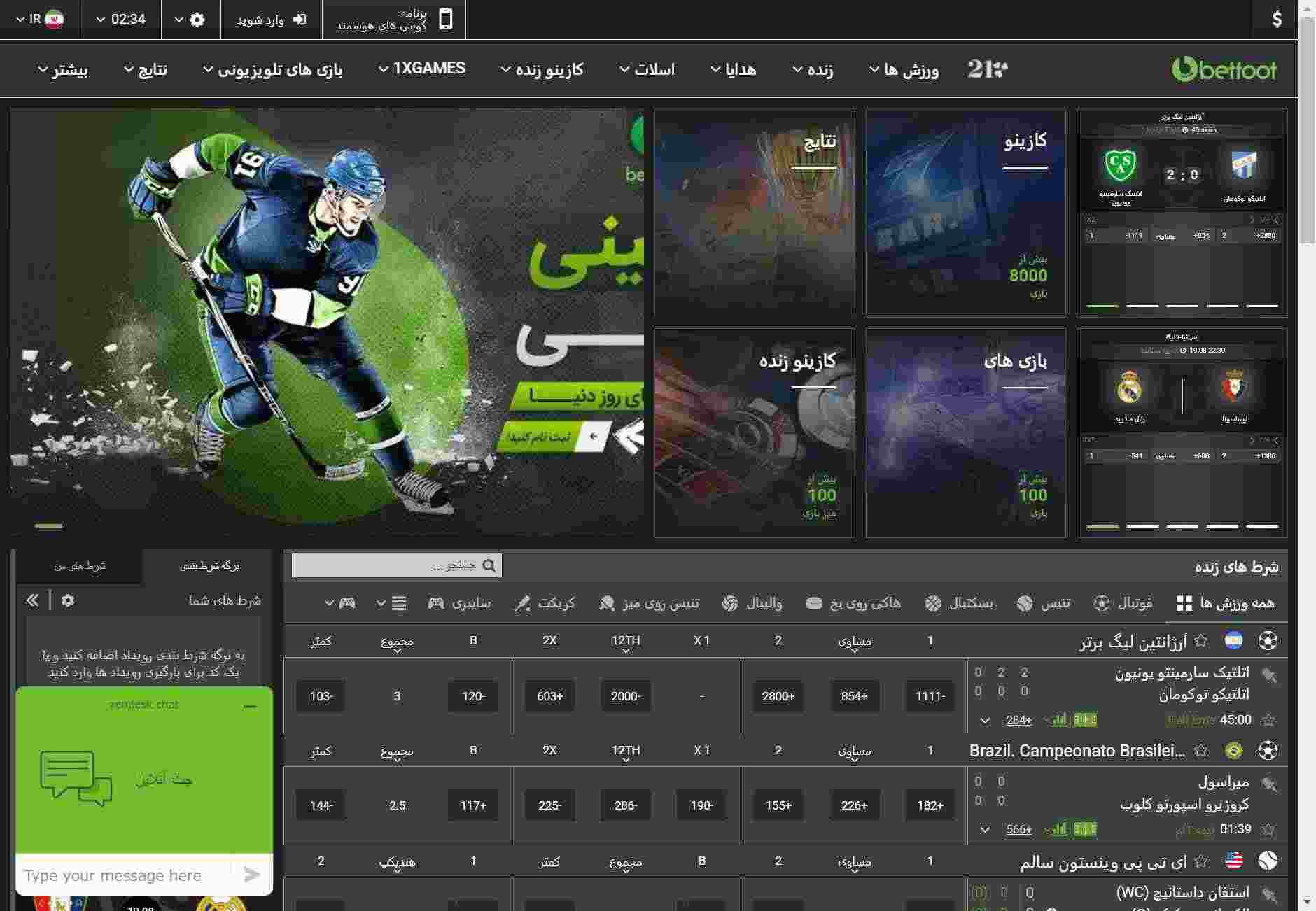Click the bet slip settings gear
This screenshot has width=1316, height=911.
click(68, 600)
